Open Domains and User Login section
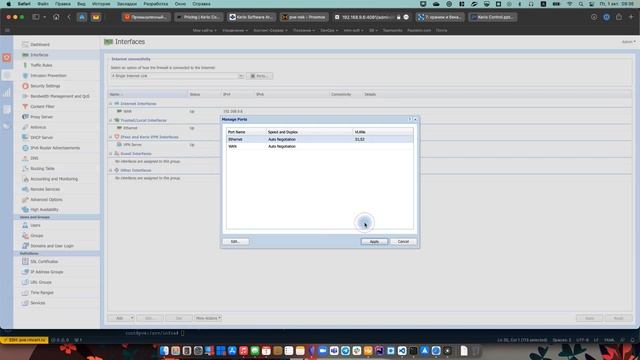The width and height of the screenshot is (640, 360). click(52, 246)
